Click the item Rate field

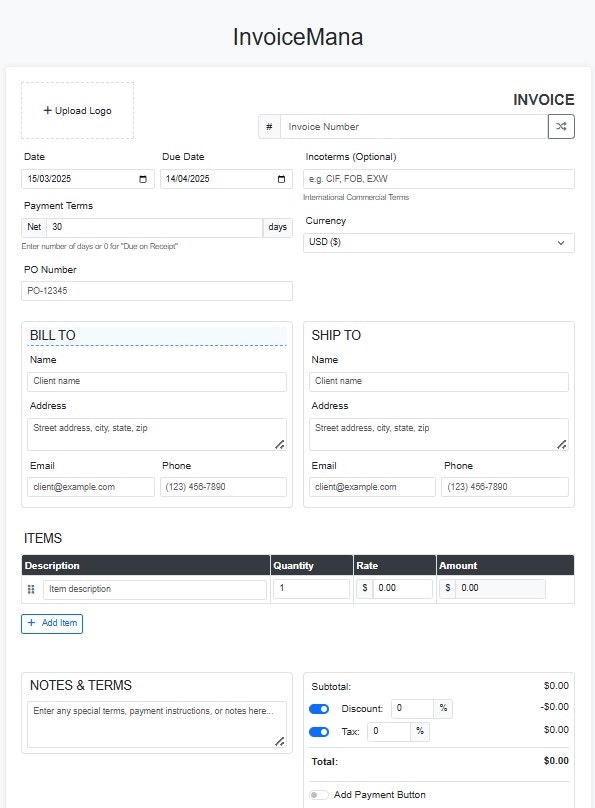coord(403,589)
